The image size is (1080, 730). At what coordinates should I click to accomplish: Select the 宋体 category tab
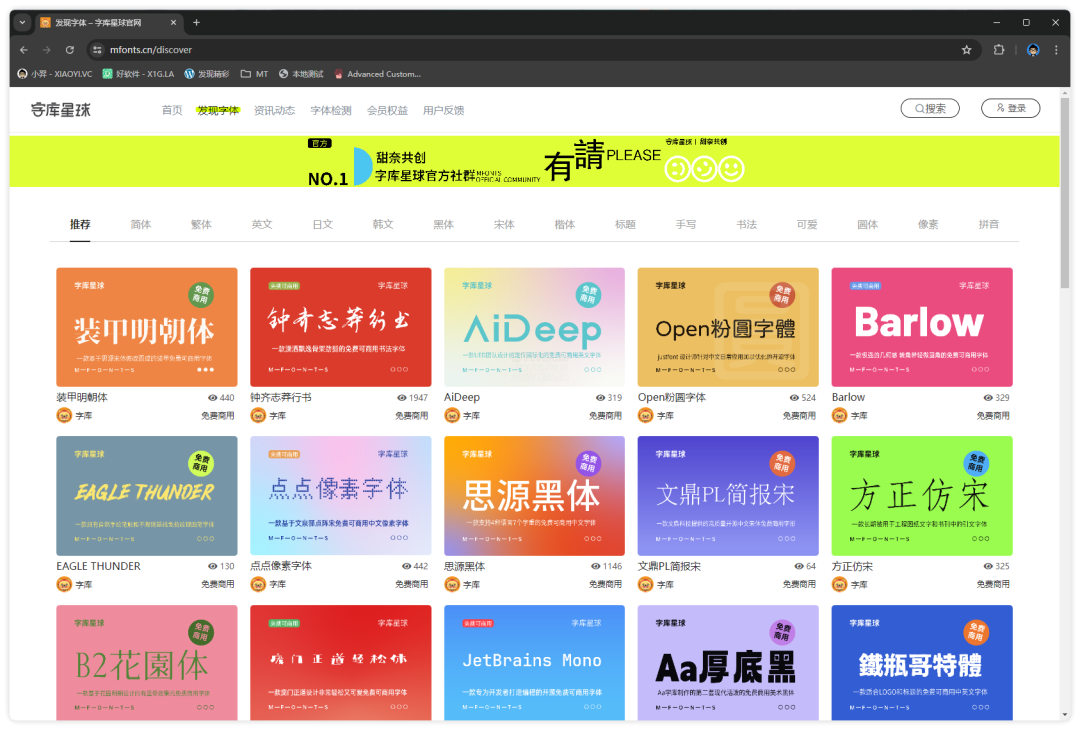[504, 225]
